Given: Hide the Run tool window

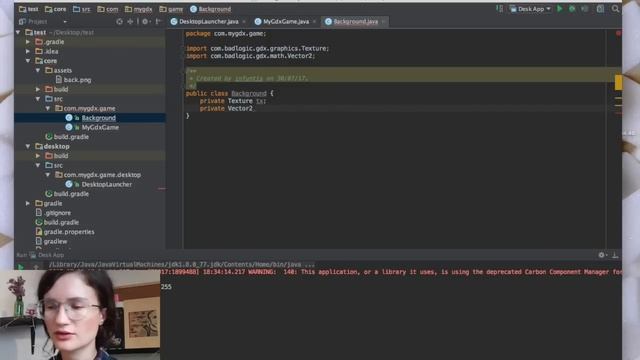Looking at the screenshot, I should point(615,255).
